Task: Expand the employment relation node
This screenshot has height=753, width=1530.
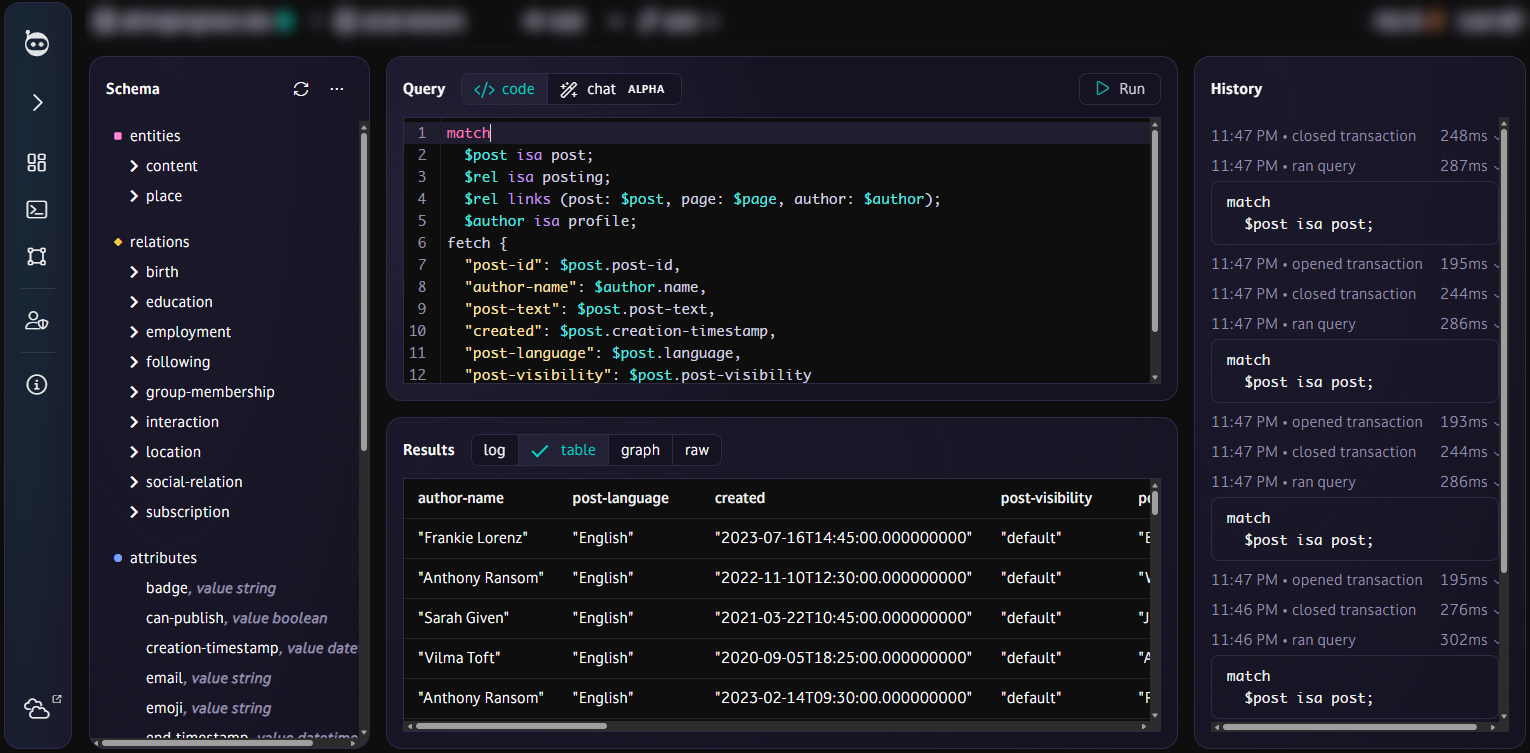Action: [134, 332]
